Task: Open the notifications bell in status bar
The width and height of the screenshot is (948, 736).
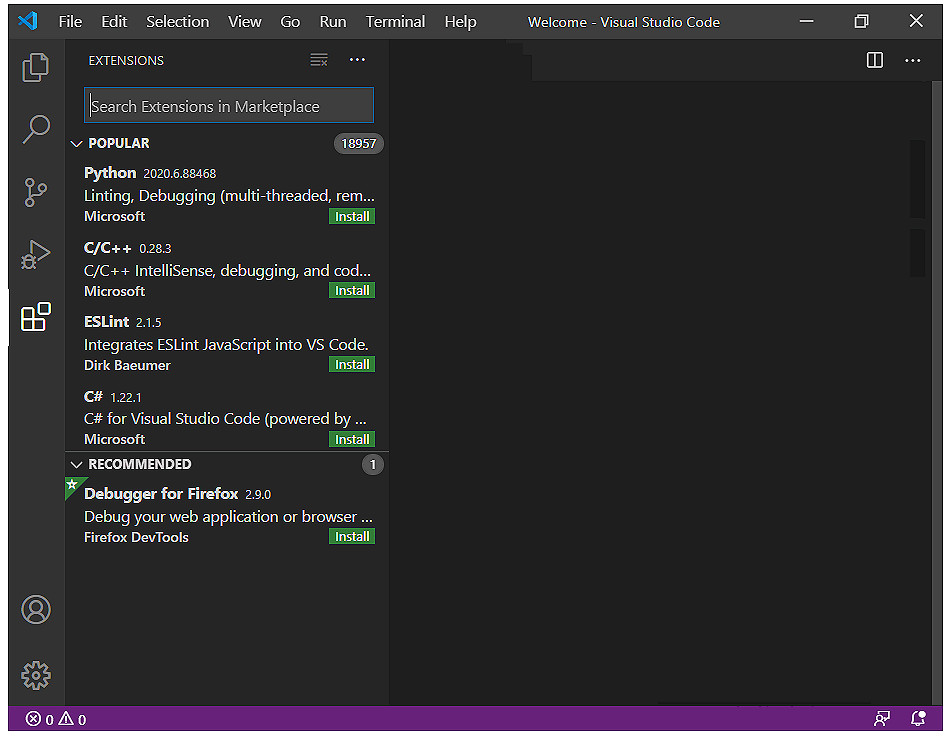Action: [918, 718]
